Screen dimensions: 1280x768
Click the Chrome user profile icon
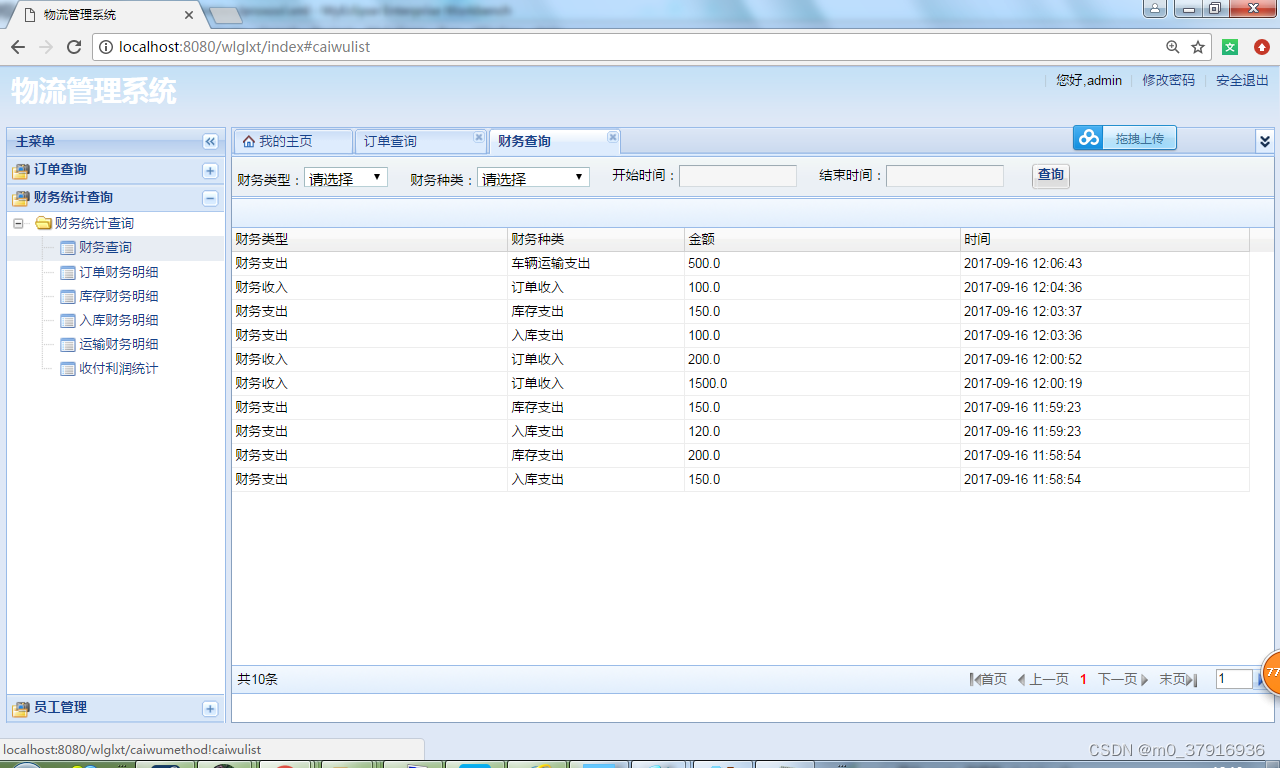(1155, 8)
